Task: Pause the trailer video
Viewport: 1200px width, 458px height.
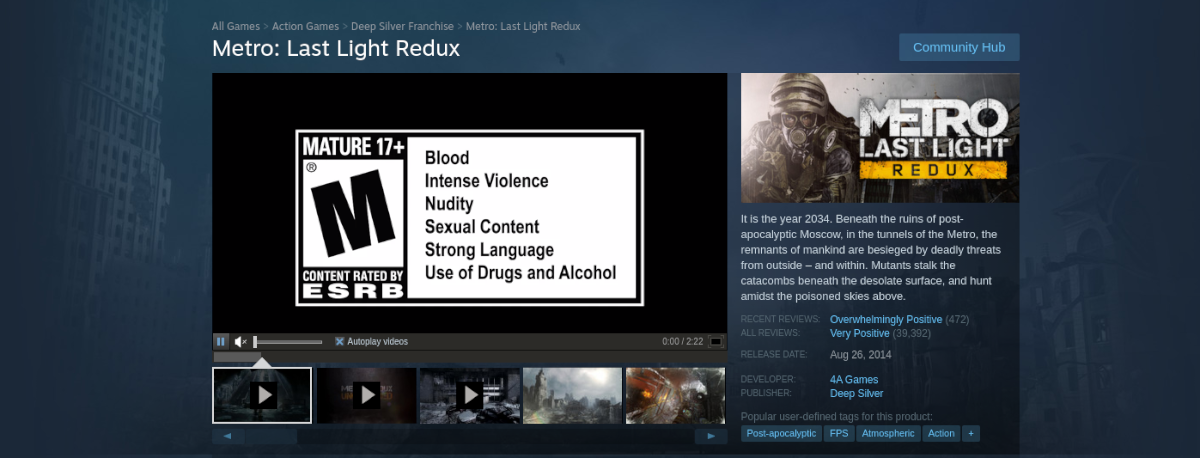Action: (221, 341)
